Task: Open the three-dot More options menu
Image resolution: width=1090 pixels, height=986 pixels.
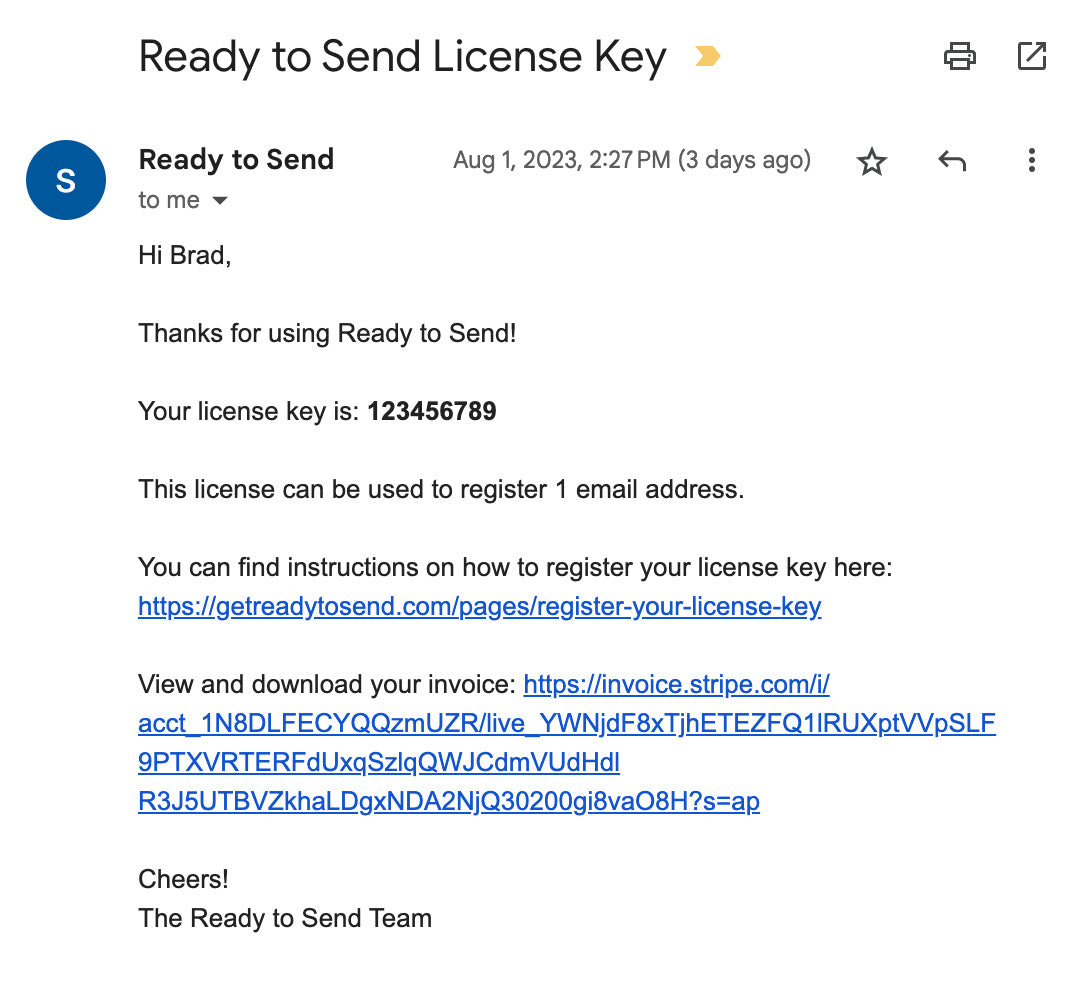Action: [x=1031, y=161]
